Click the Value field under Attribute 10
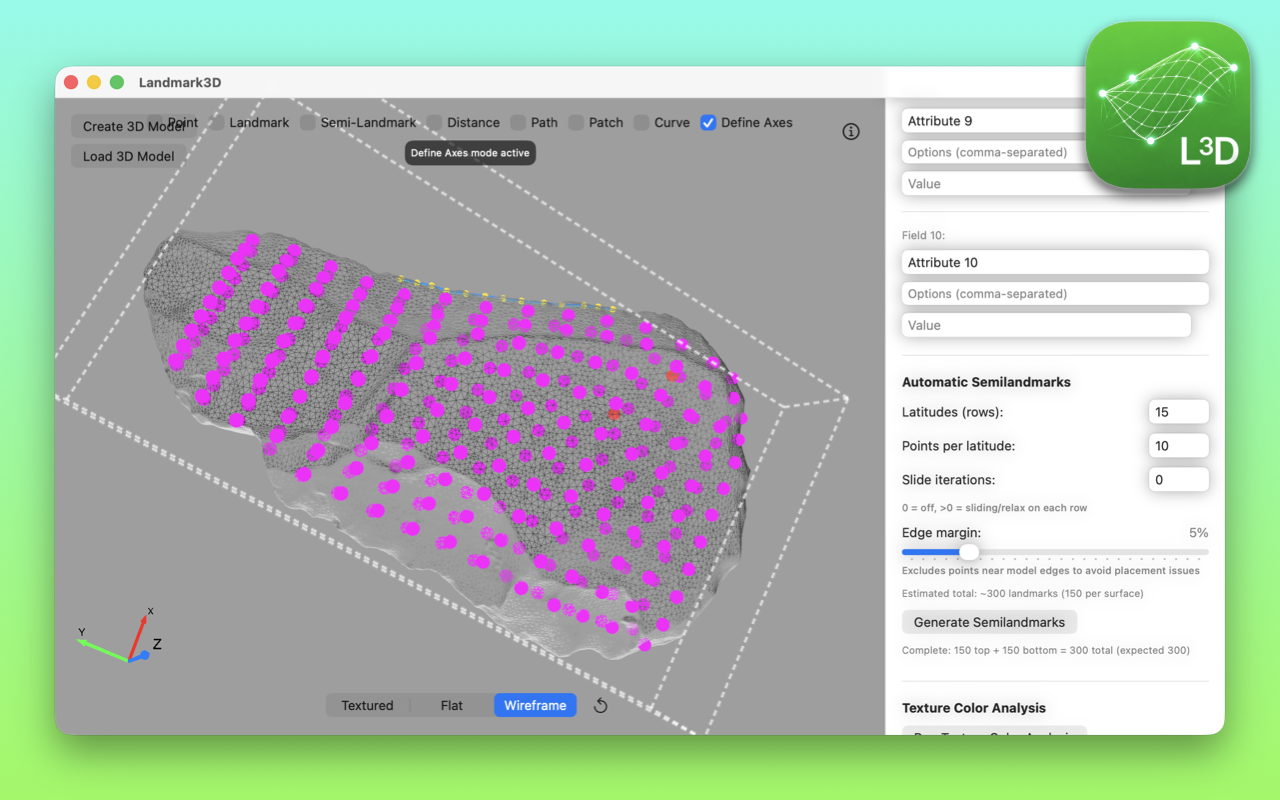The width and height of the screenshot is (1280, 800). [x=1046, y=325]
